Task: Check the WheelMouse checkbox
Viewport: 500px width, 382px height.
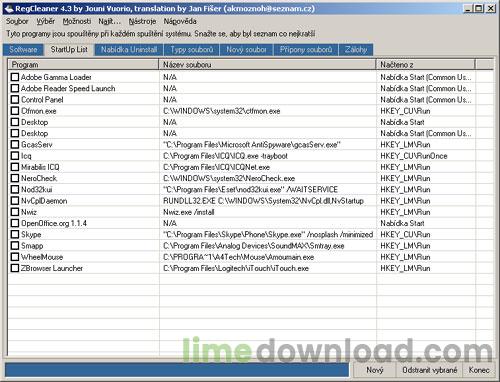Action: tap(15, 257)
